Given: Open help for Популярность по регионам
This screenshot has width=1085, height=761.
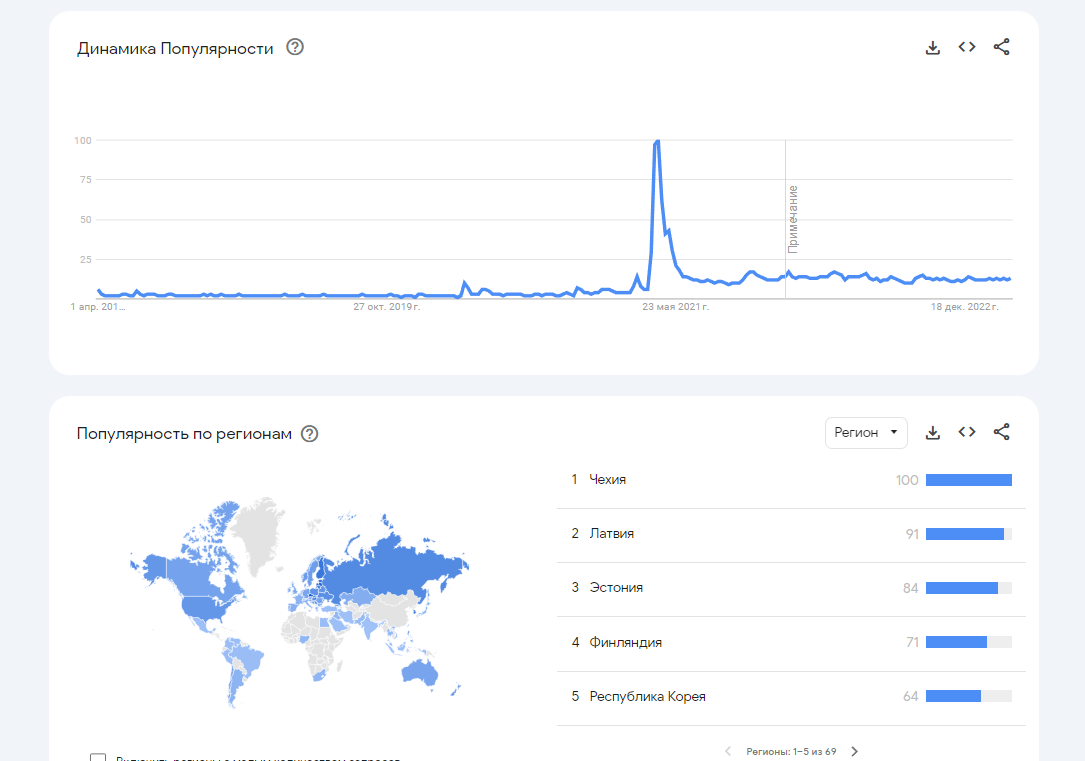Looking at the screenshot, I should (x=310, y=433).
